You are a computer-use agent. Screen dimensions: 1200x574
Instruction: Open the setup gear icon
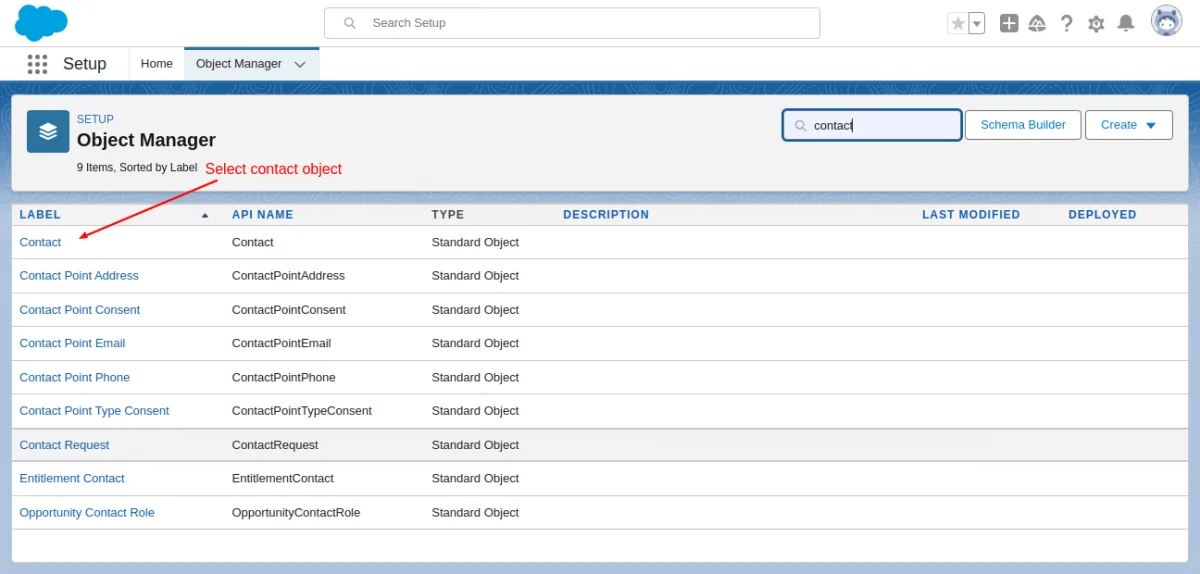(1096, 23)
